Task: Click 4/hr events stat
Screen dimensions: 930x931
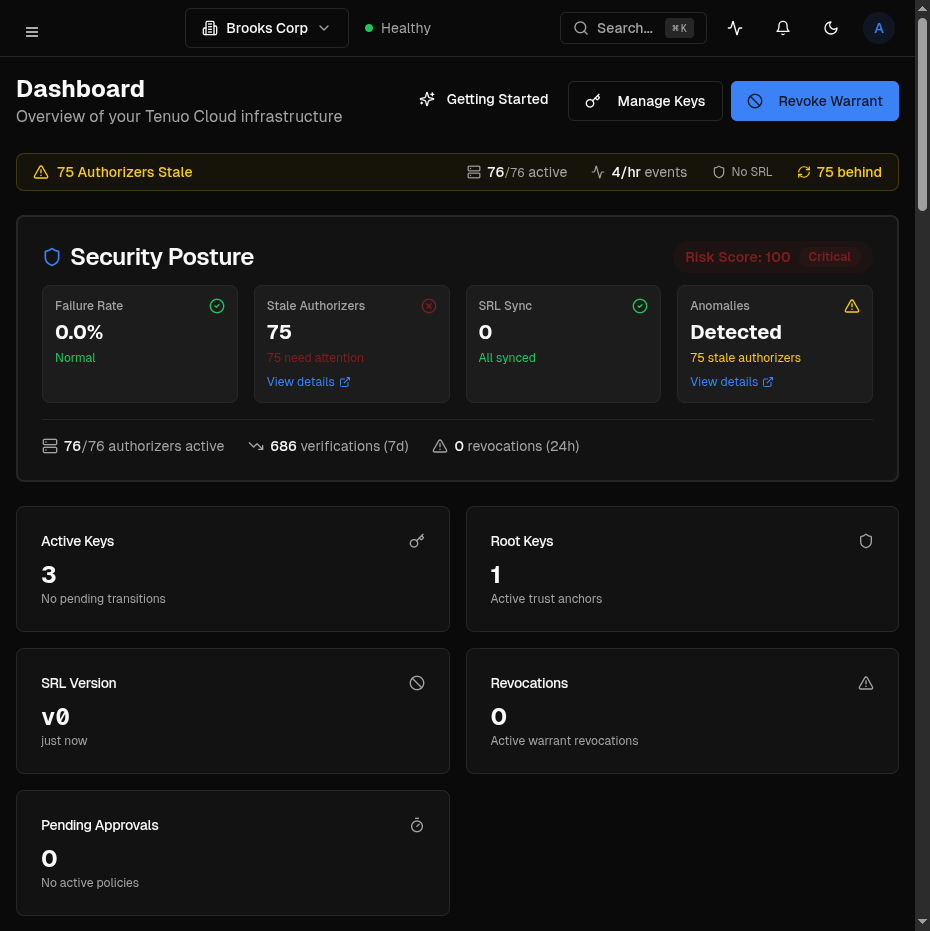Action: click(639, 172)
